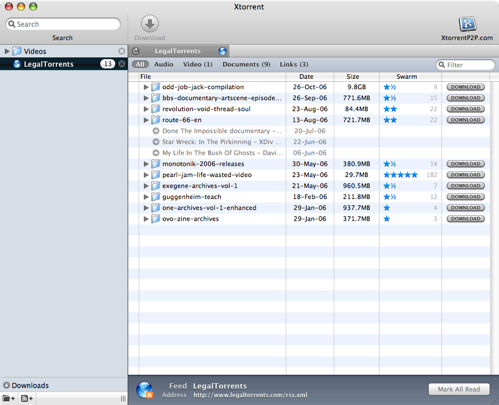The height and width of the screenshot is (405, 499).
Task: Click the sidebar resize grip icon
Action: click(x=123, y=398)
